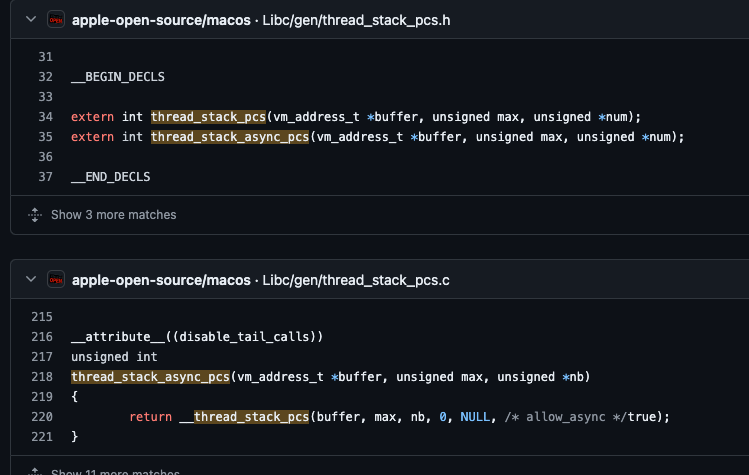749x475 pixels.
Task: Open file Libc/gen/thread_stack_pcs.h
Action: point(356,20)
